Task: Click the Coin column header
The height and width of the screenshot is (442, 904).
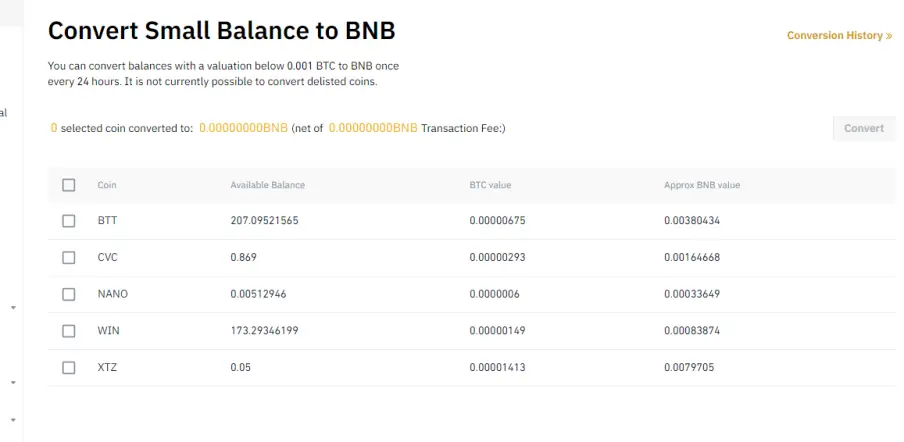Action: tap(107, 185)
